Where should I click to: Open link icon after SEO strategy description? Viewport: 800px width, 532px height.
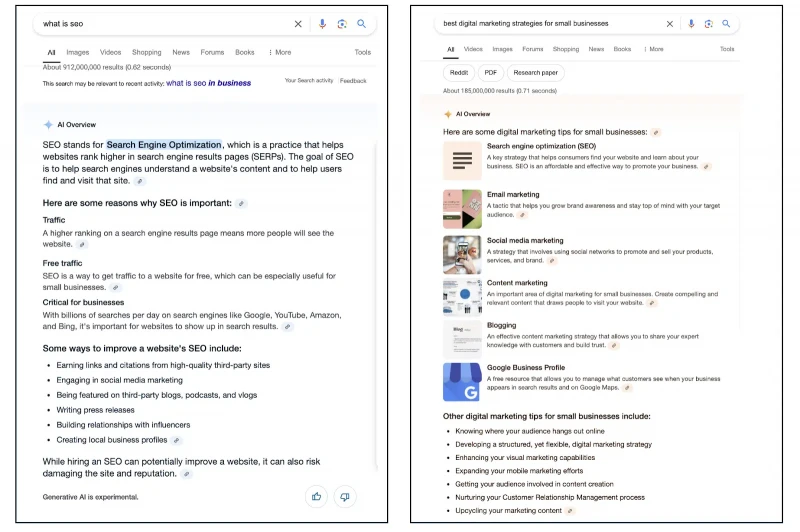(706, 167)
